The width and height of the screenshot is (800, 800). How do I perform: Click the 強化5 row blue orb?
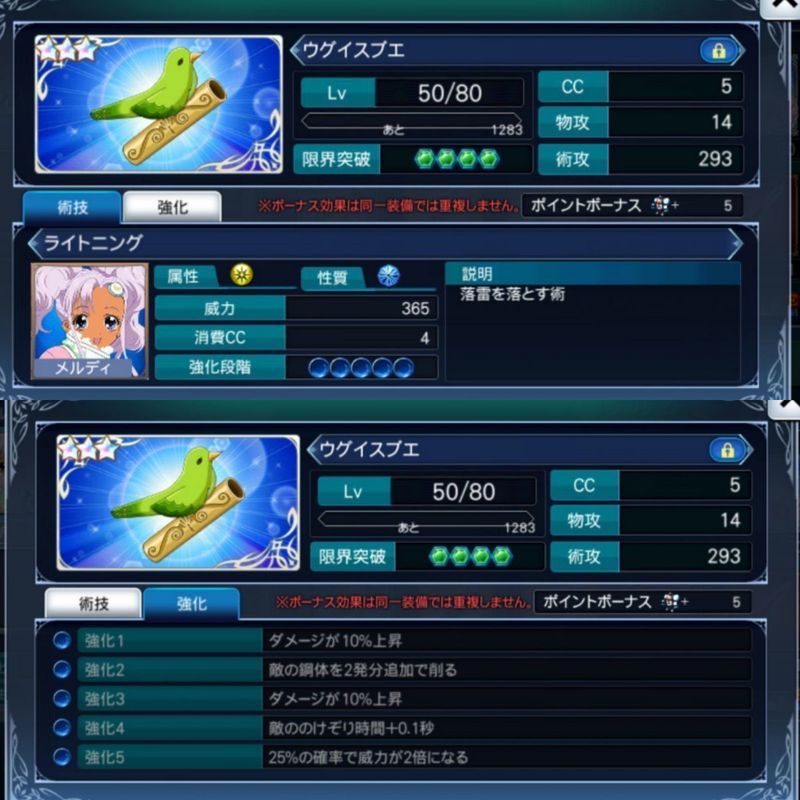click(62, 756)
